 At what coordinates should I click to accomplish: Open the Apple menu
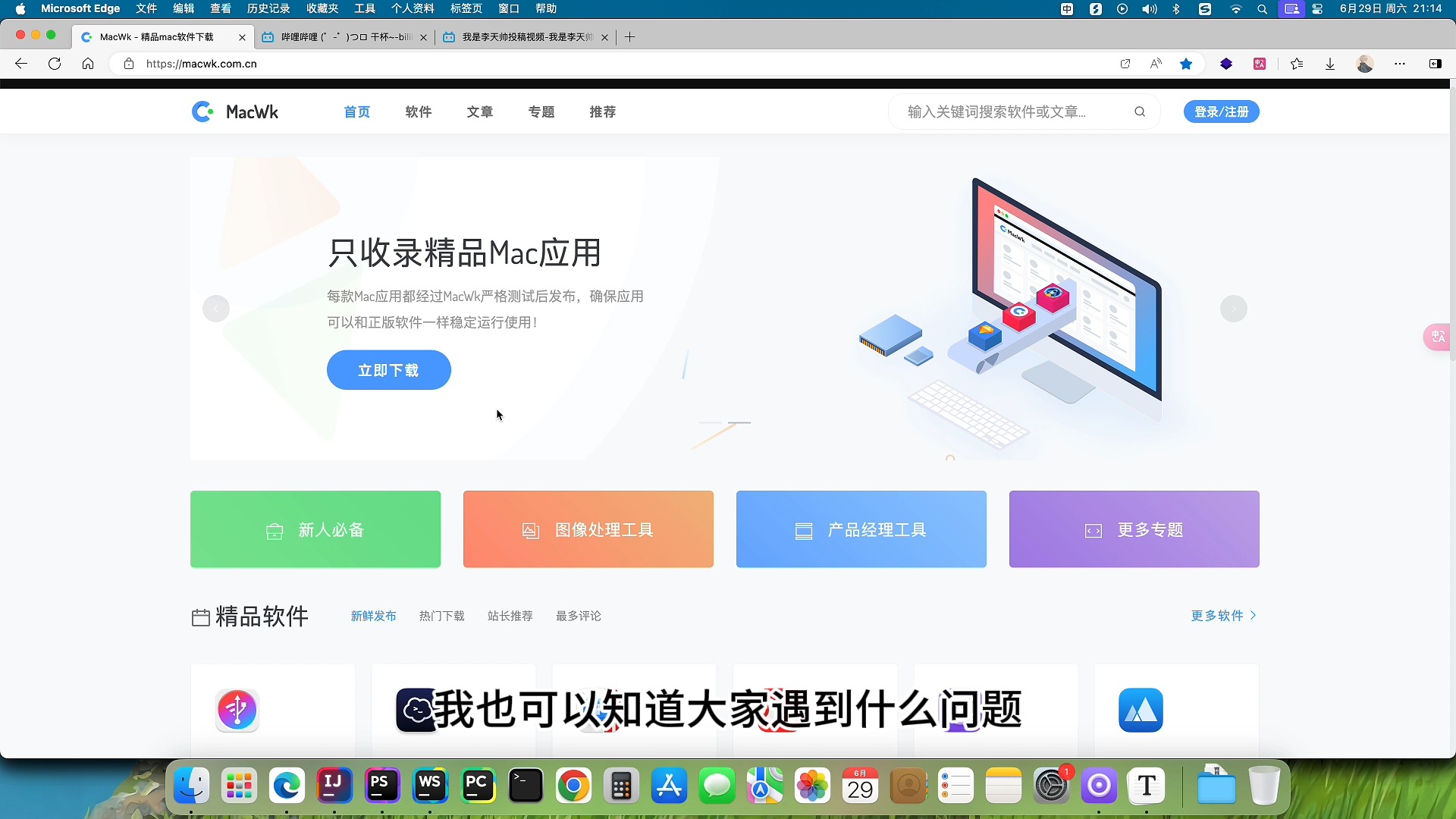pos(20,8)
